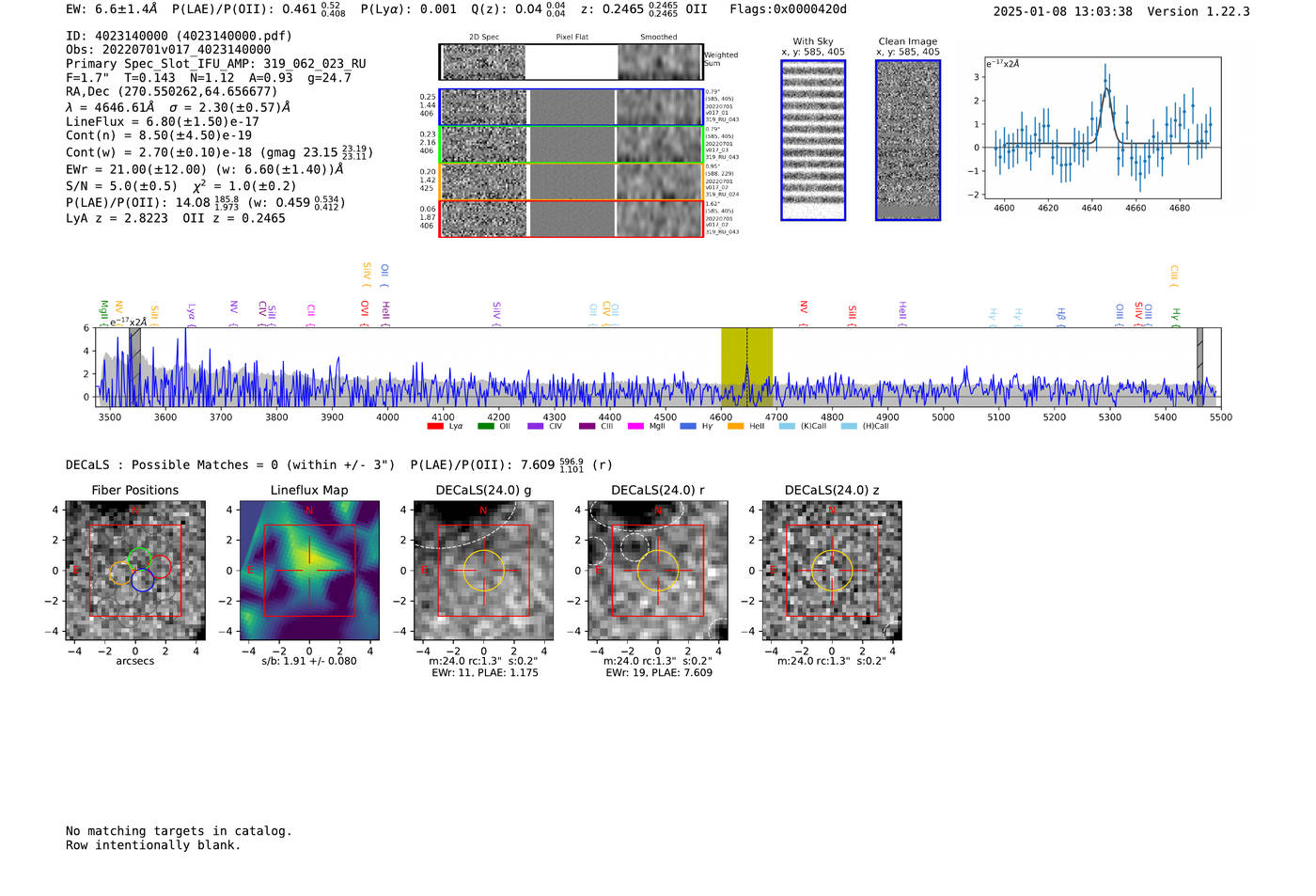Select the Weighted Sum 2D spectrum row
Image resolution: width=1316 pixels, height=896 pixels.
[572, 62]
